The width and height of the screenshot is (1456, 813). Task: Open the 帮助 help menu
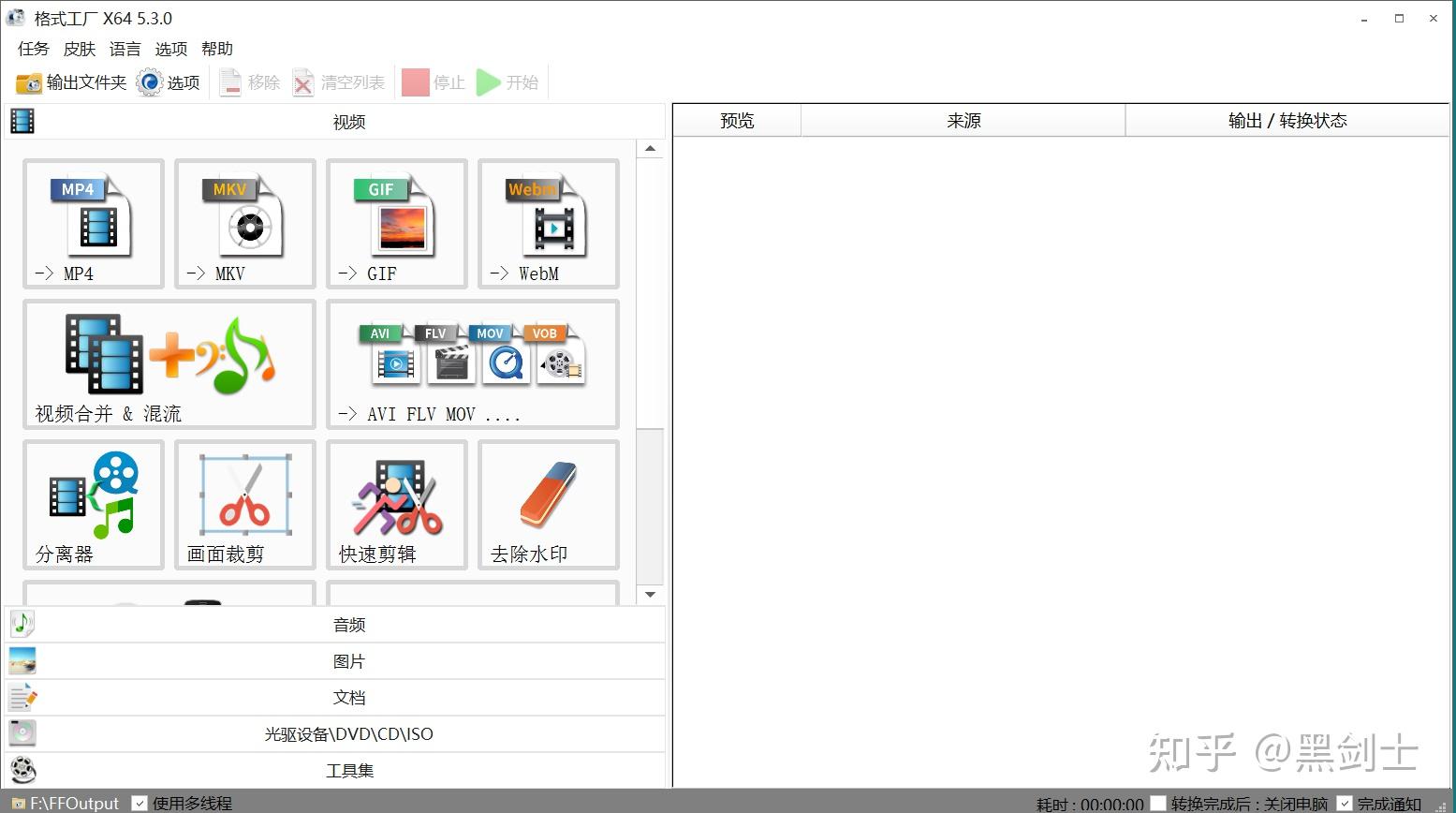coord(217,49)
